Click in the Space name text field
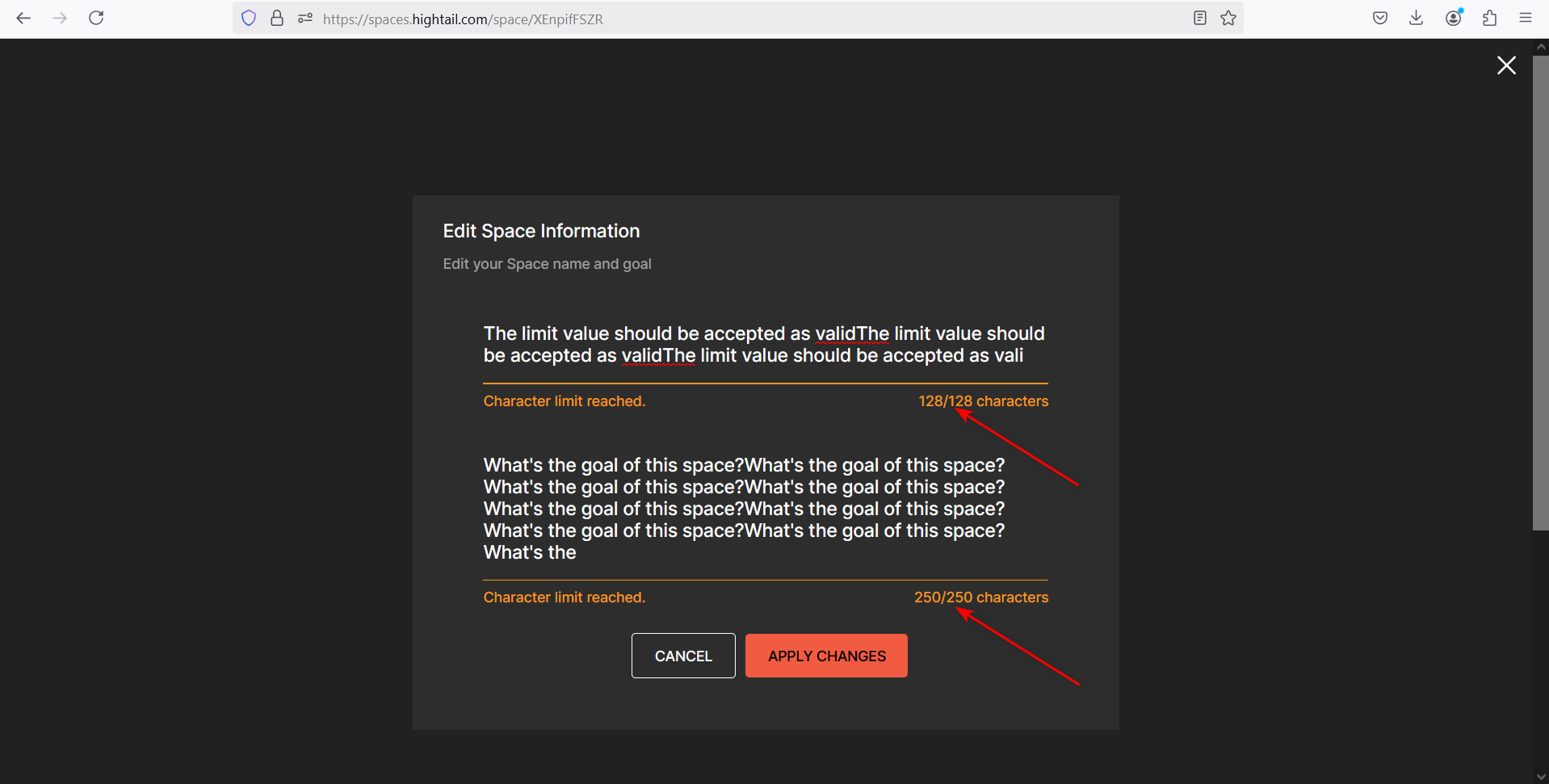The width and height of the screenshot is (1549, 784). (x=766, y=345)
